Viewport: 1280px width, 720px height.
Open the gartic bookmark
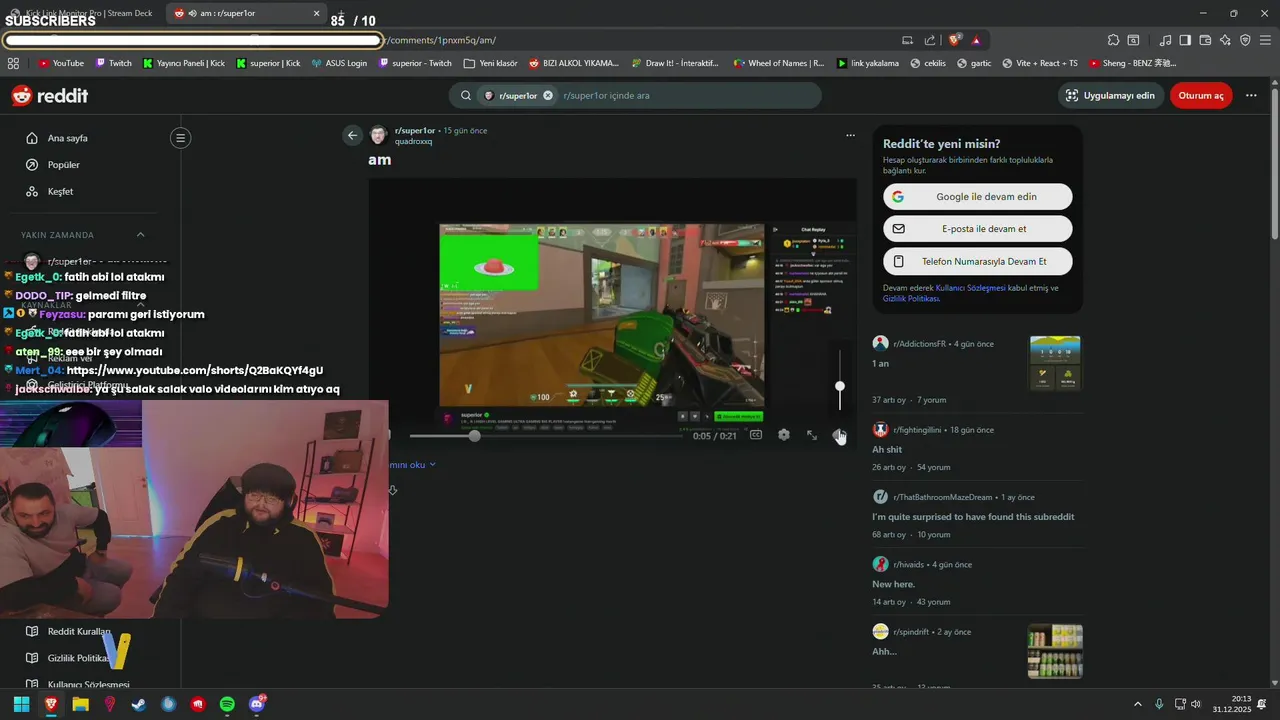click(x=974, y=63)
